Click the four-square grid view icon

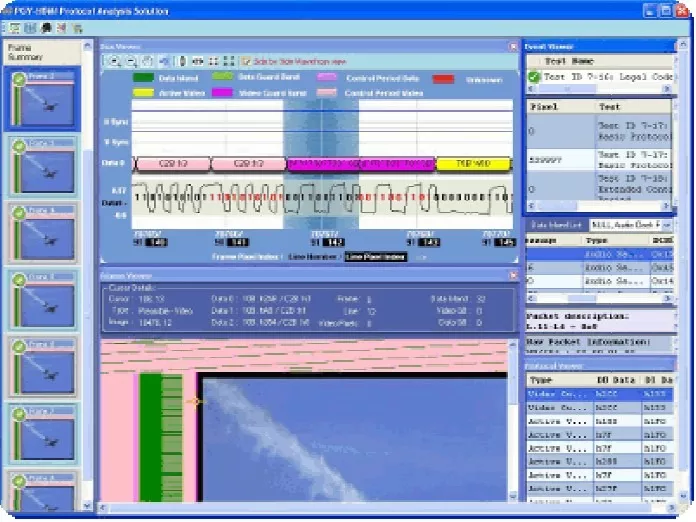230,61
